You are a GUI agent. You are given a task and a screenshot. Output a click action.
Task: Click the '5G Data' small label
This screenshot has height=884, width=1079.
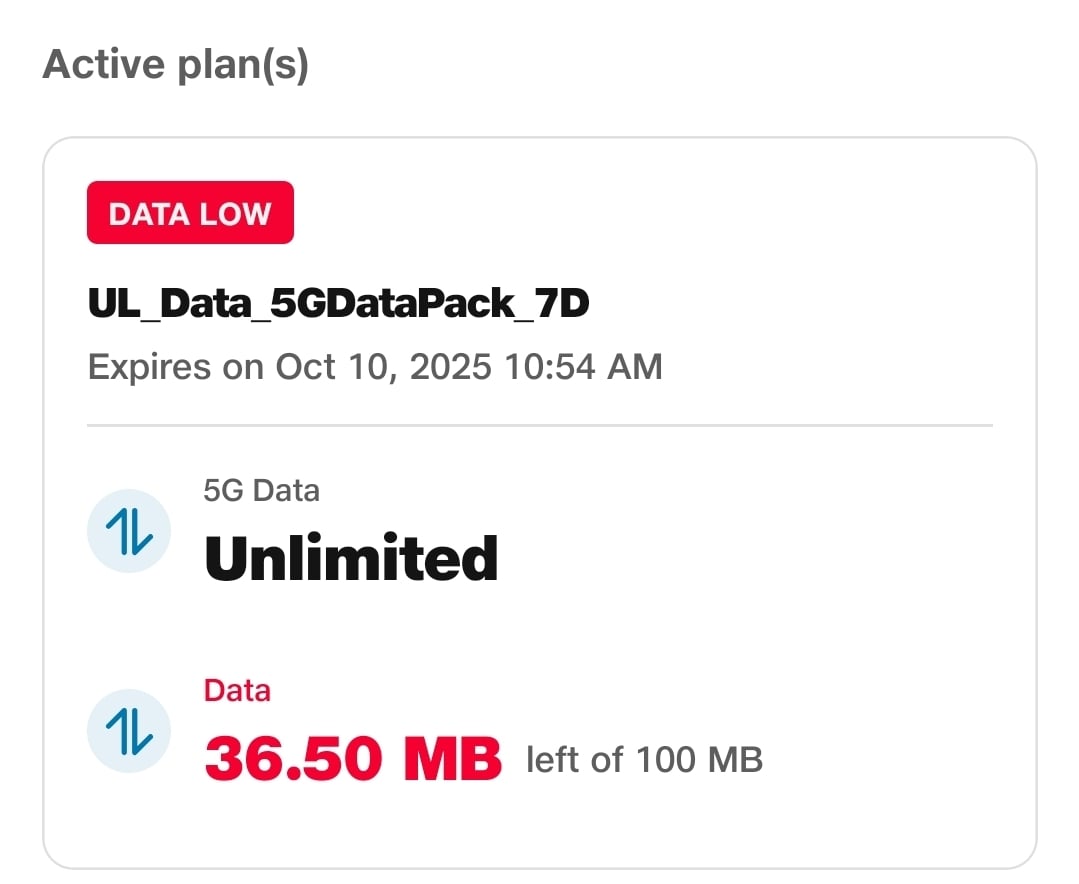(261, 491)
